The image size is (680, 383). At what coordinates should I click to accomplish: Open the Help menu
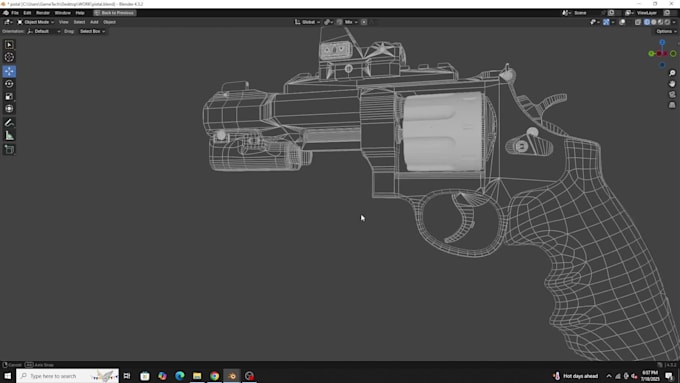(x=80, y=13)
